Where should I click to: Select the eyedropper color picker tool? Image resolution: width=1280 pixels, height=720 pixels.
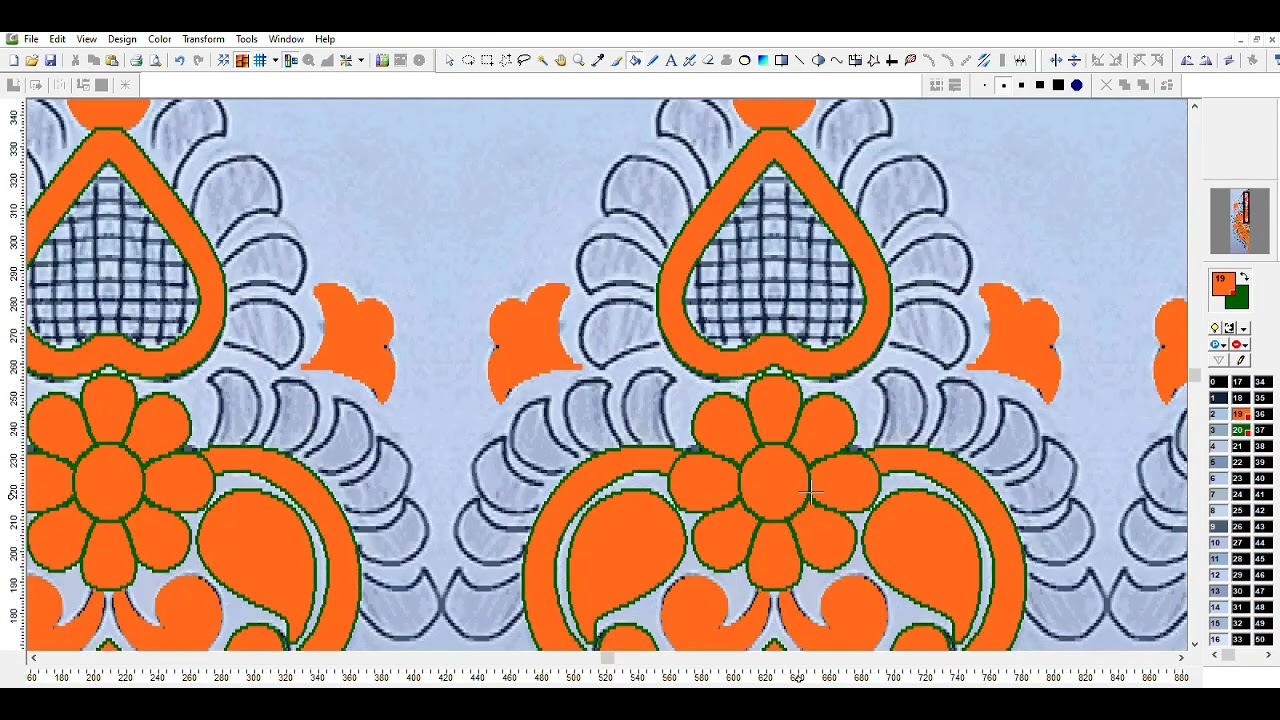click(597, 61)
